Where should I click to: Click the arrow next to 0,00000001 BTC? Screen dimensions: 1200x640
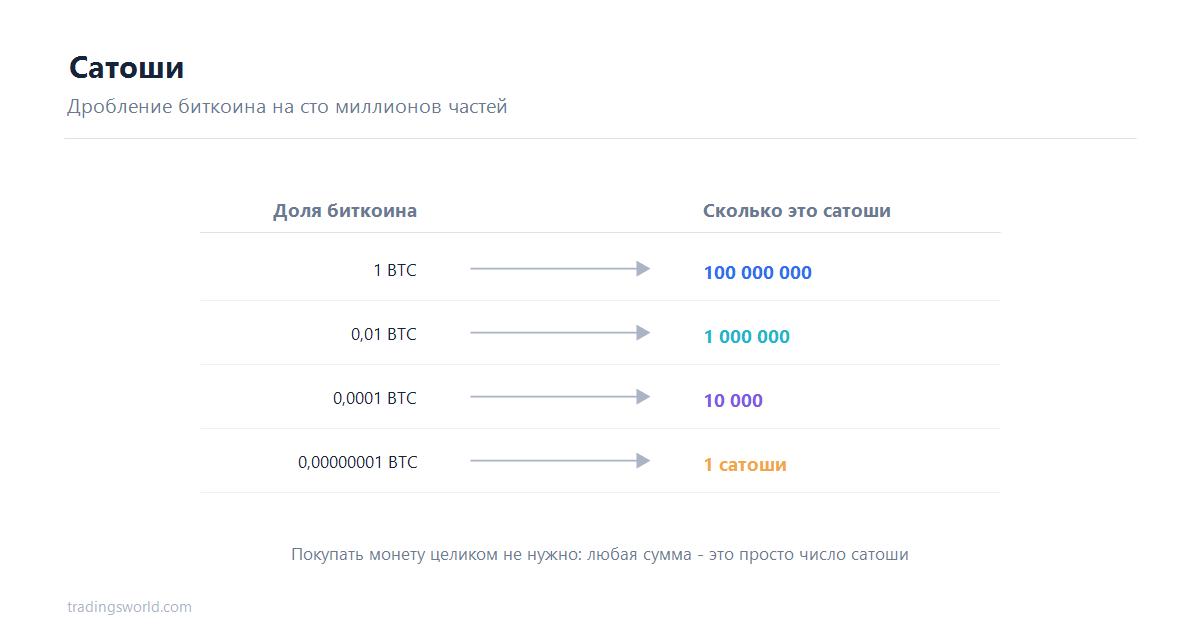(x=560, y=461)
